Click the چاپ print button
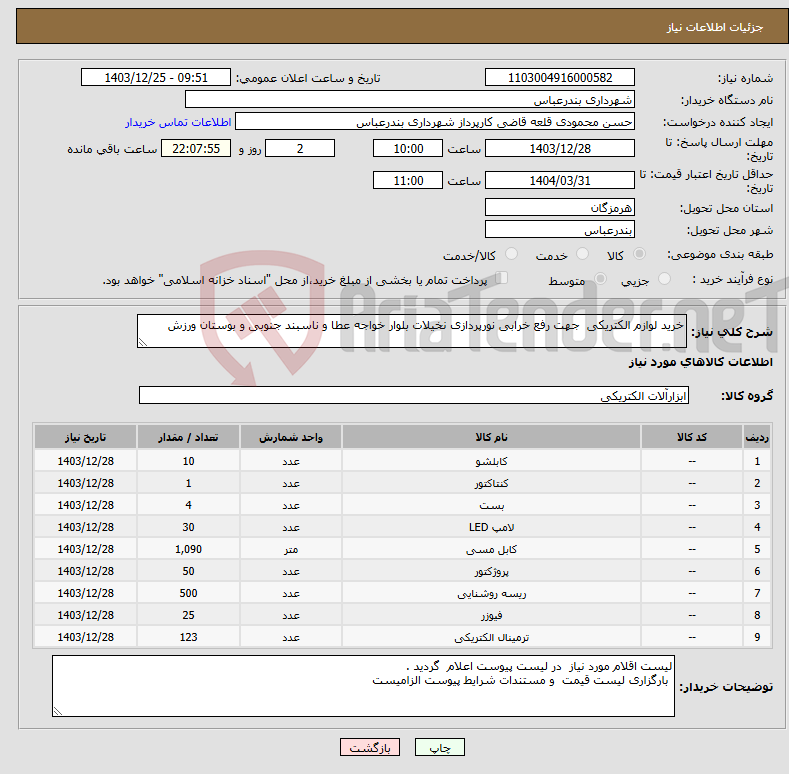789x774 pixels. point(440,747)
